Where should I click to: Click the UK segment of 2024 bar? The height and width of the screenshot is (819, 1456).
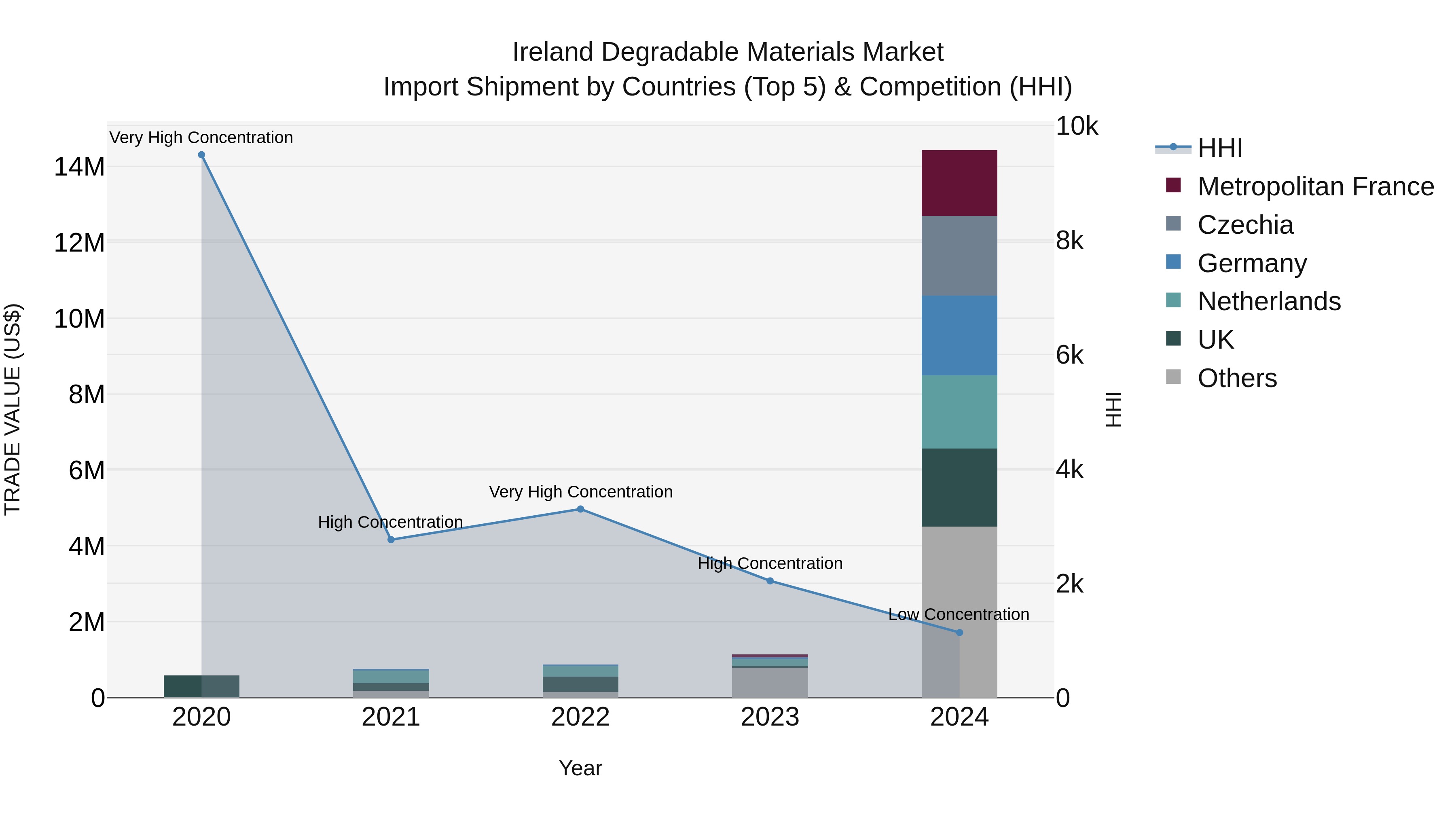[x=959, y=488]
